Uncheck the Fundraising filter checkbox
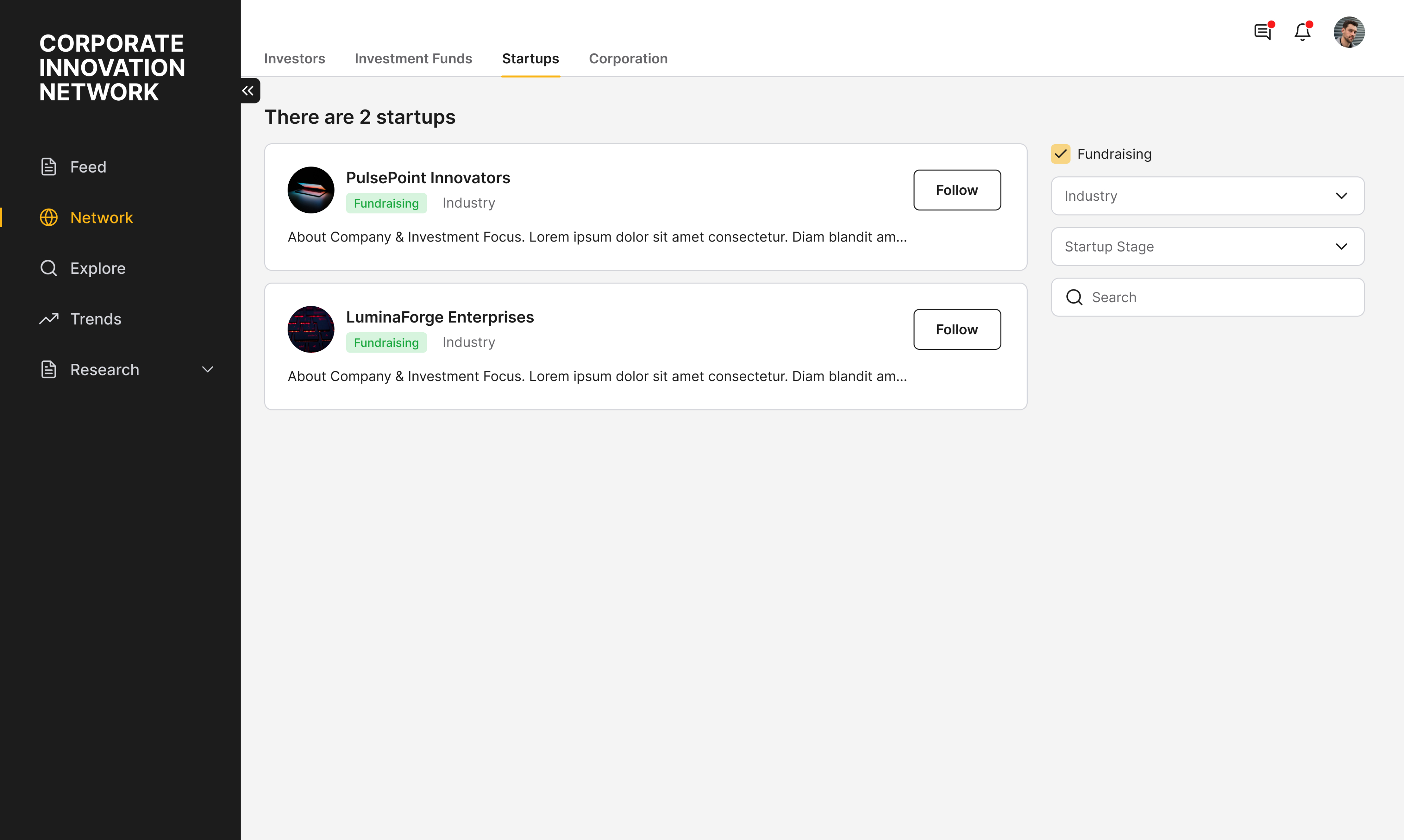The height and width of the screenshot is (840, 1404). pyautogui.click(x=1060, y=154)
